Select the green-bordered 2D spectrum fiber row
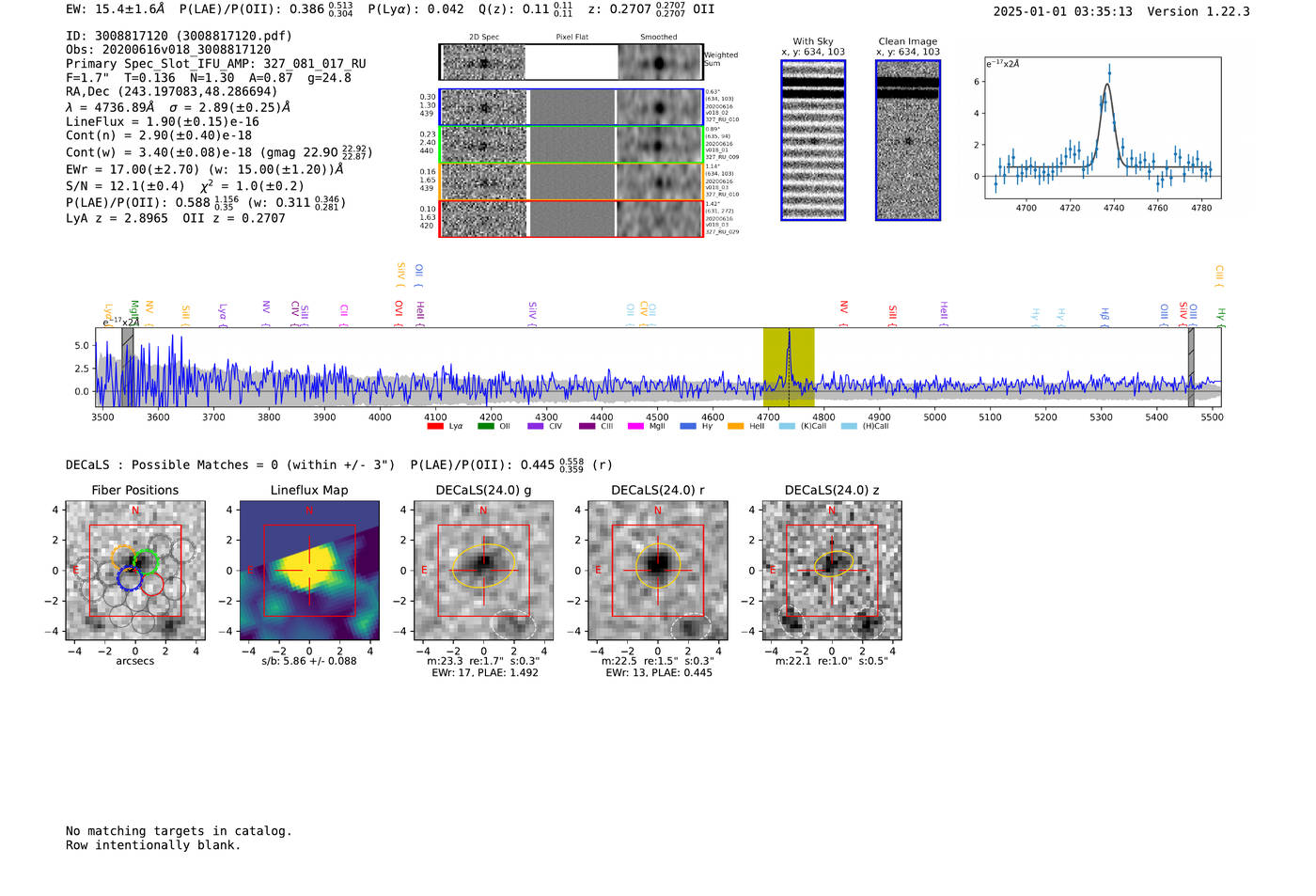Image resolution: width=1316 pixels, height=896 pixels. pyautogui.click(x=571, y=145)
